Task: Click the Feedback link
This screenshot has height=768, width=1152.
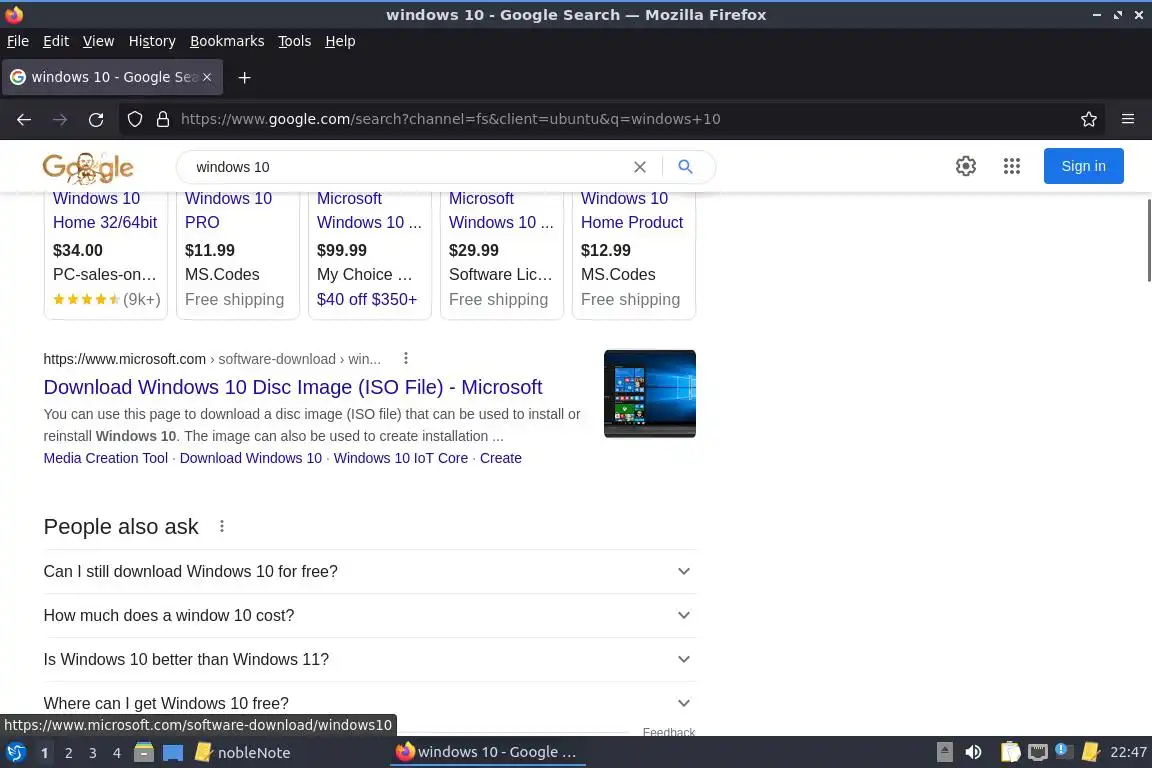Action: coord(669,732)
